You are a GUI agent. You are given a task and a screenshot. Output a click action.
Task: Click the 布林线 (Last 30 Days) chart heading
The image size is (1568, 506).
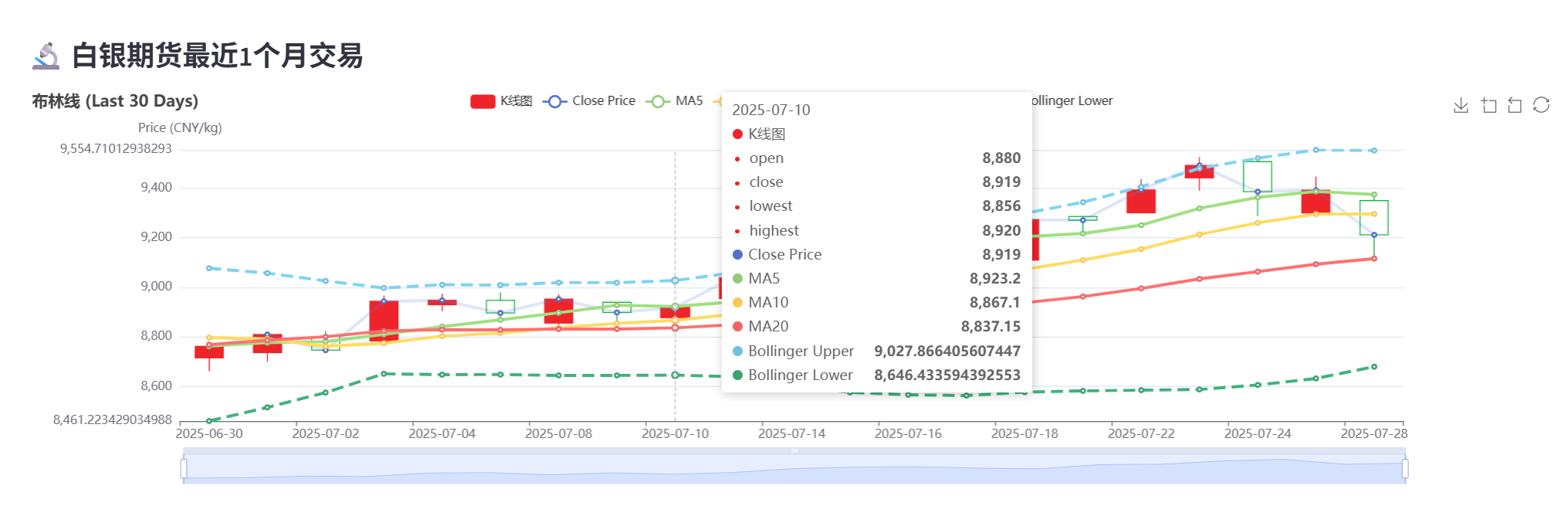click(115, 101)
